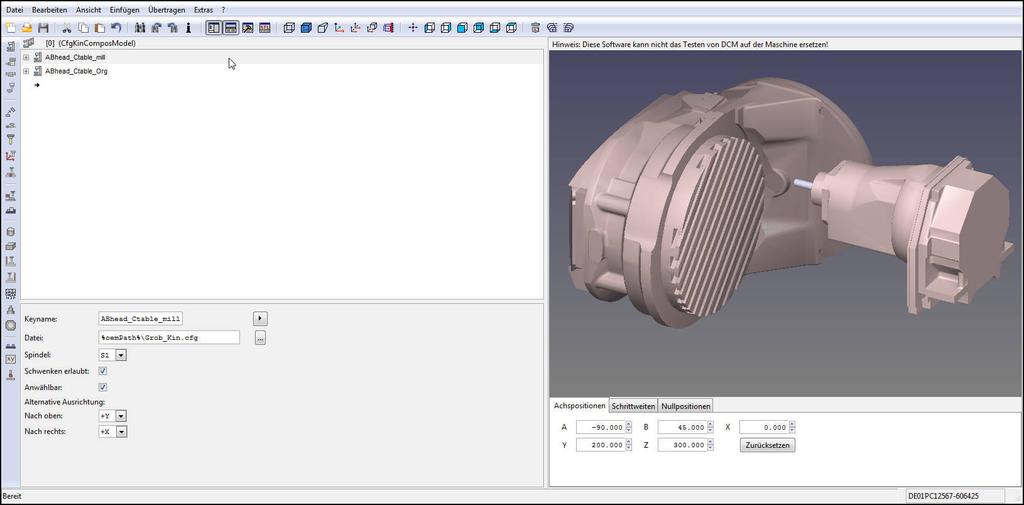Select the Achspositionen tab
The width and height of the screenshot is (1024, 505).
click(x=579, y=405)
